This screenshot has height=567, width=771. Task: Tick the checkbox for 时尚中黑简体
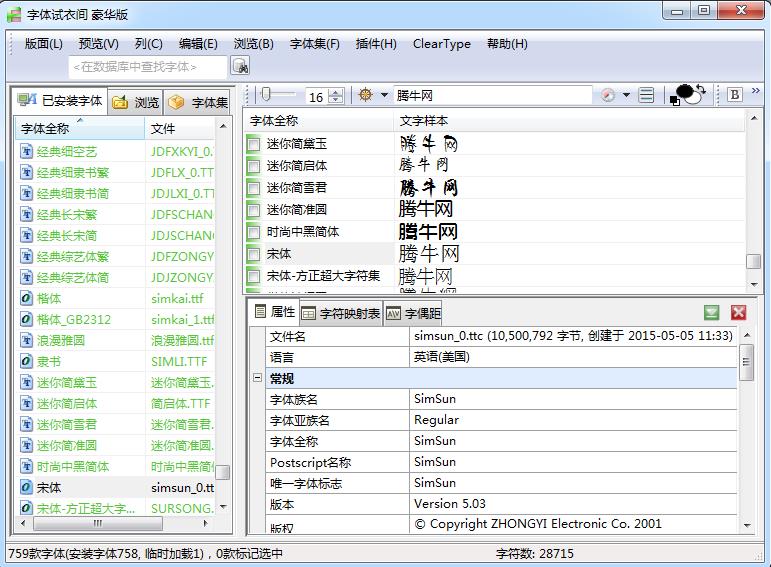point(254,232)
